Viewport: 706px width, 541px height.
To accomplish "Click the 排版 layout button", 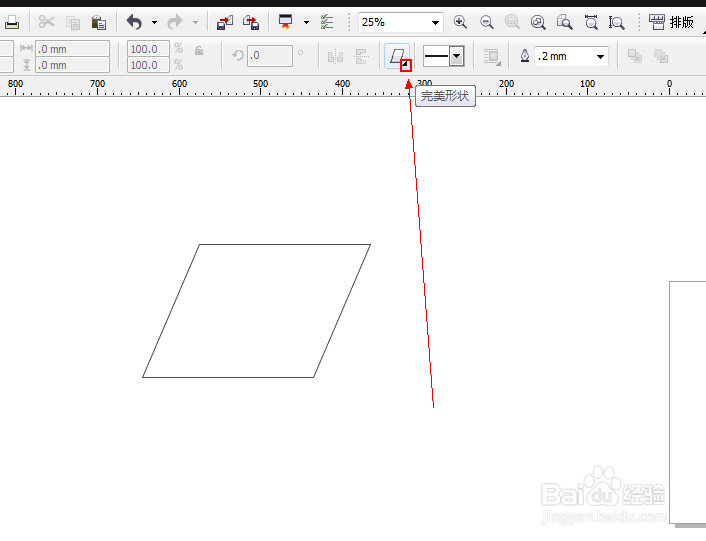I will (x=671, y=22).
